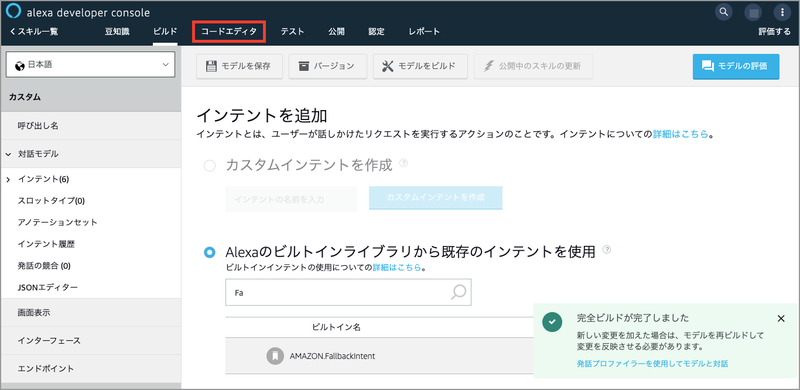Open JSONエディター in the sidebar
Screen dimensions: 800x390
[47, 287]
